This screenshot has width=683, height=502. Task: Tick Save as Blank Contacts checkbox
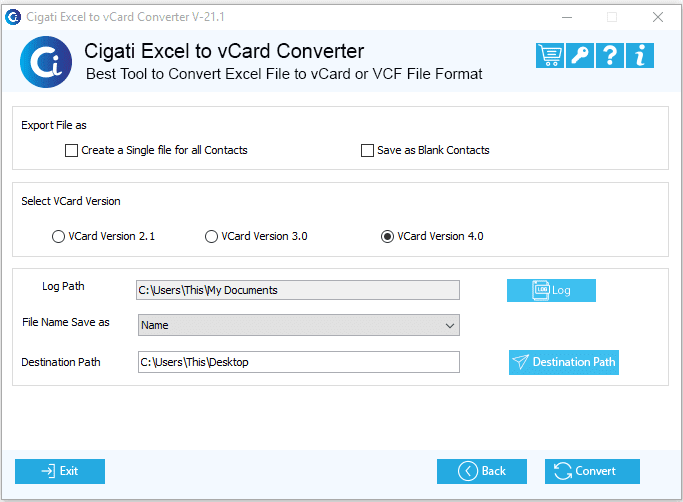(367, 150)
